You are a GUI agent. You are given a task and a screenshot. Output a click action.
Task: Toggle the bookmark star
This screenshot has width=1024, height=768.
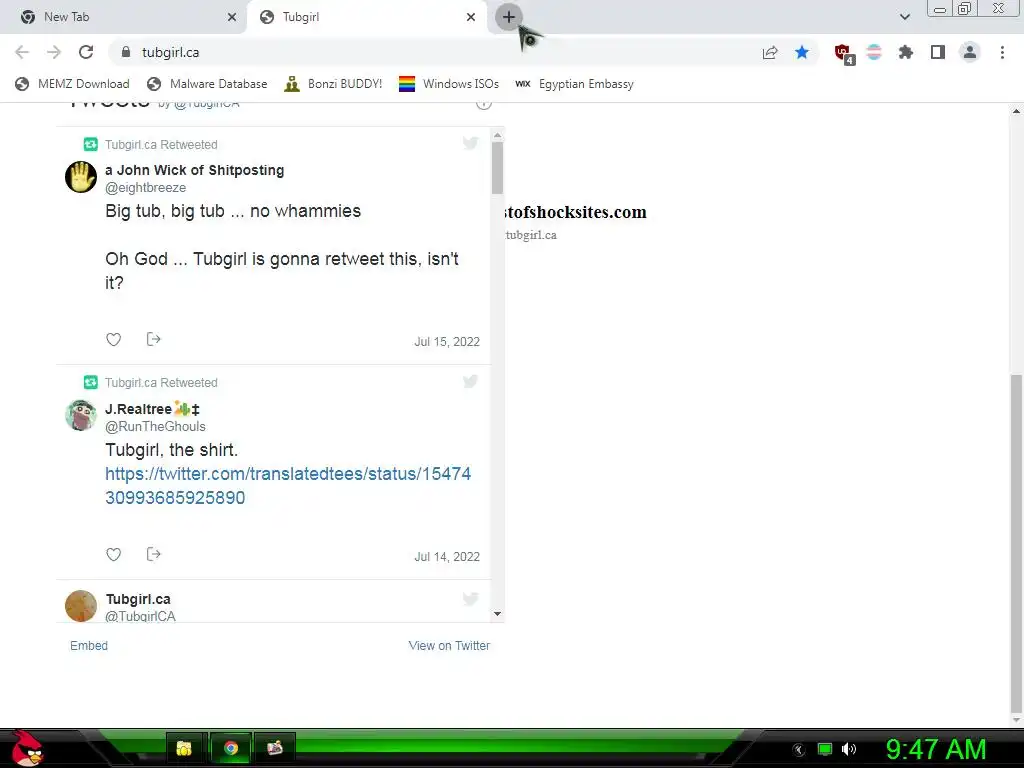click(x=802, y=52)
